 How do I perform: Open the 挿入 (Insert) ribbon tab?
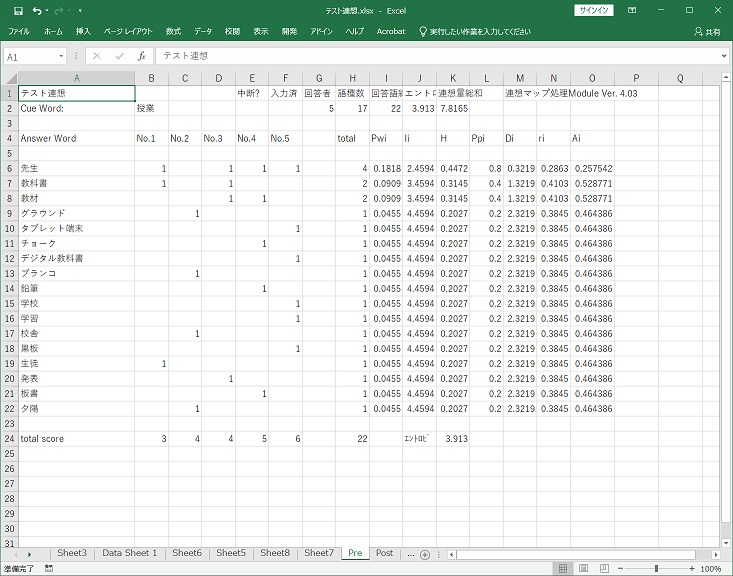(x=83, y=32)
